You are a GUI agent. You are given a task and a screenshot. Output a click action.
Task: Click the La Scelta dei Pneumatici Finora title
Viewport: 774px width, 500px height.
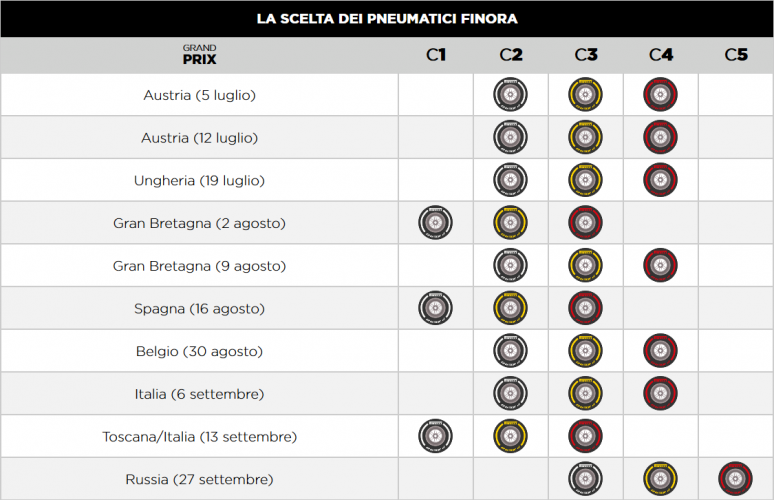click(x=387, y=19)
